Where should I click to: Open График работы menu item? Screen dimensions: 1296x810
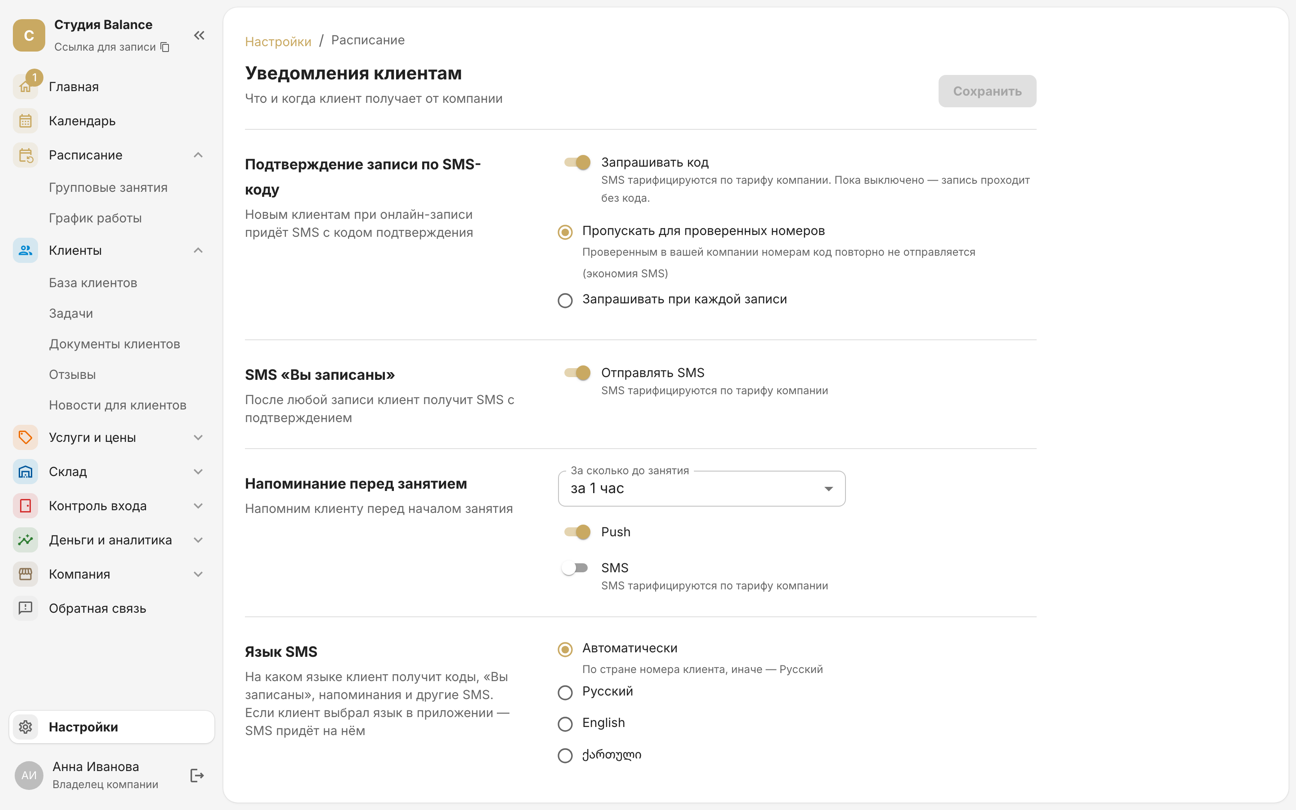coord(95,218)
